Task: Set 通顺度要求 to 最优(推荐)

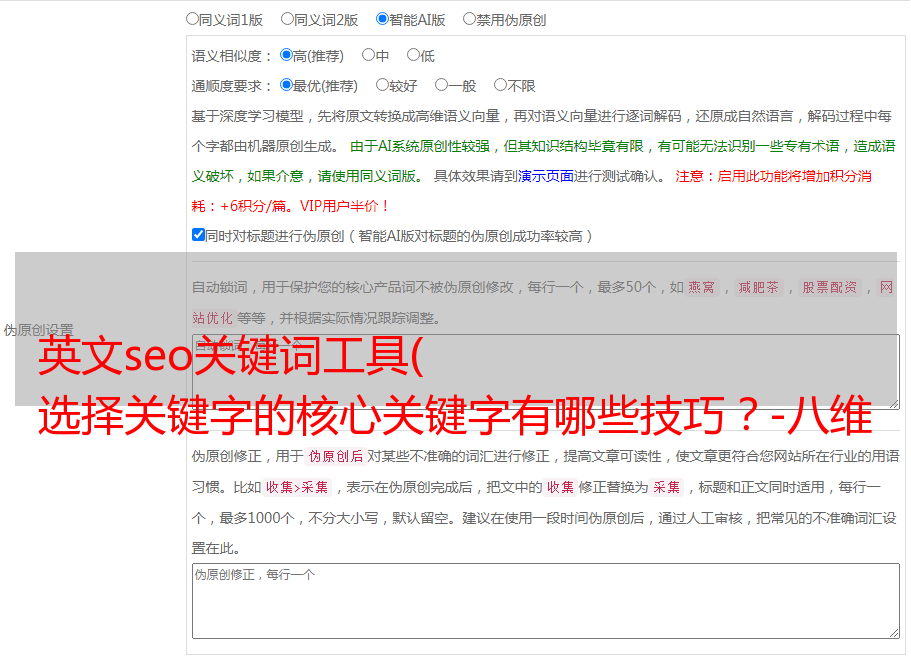Action: (x=286, y=85)
